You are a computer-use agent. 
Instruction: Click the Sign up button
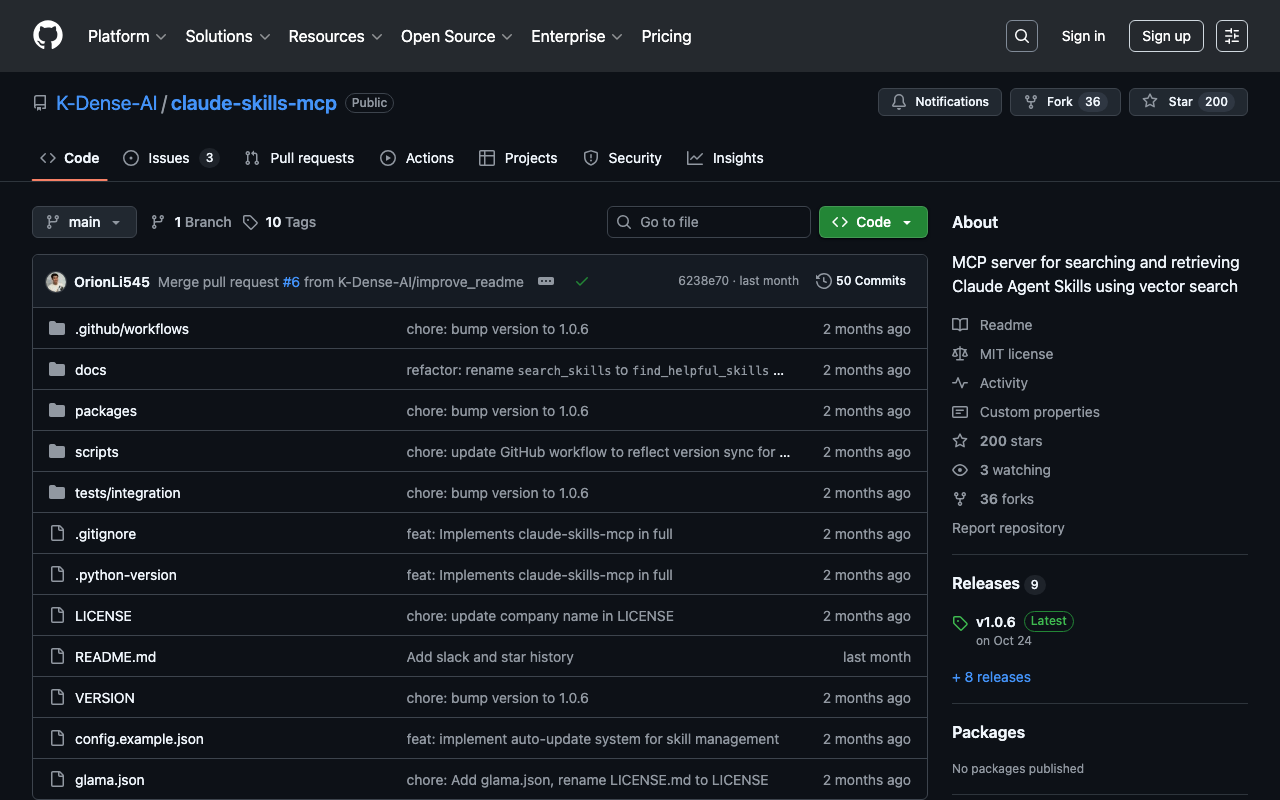(1166, 36)
